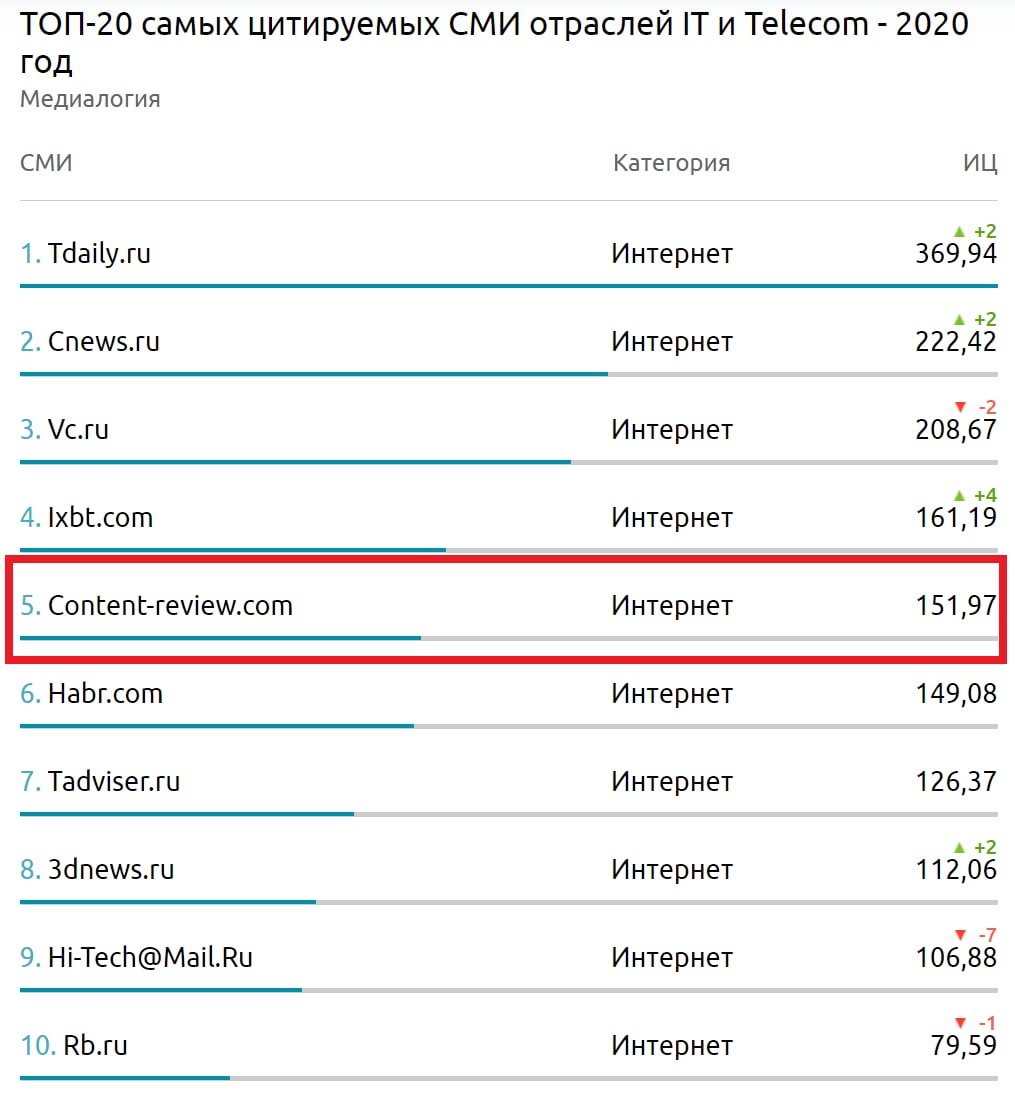1015x1098 pixels.
Task: Click the green up arrow above 161,19
Action: 959,495
